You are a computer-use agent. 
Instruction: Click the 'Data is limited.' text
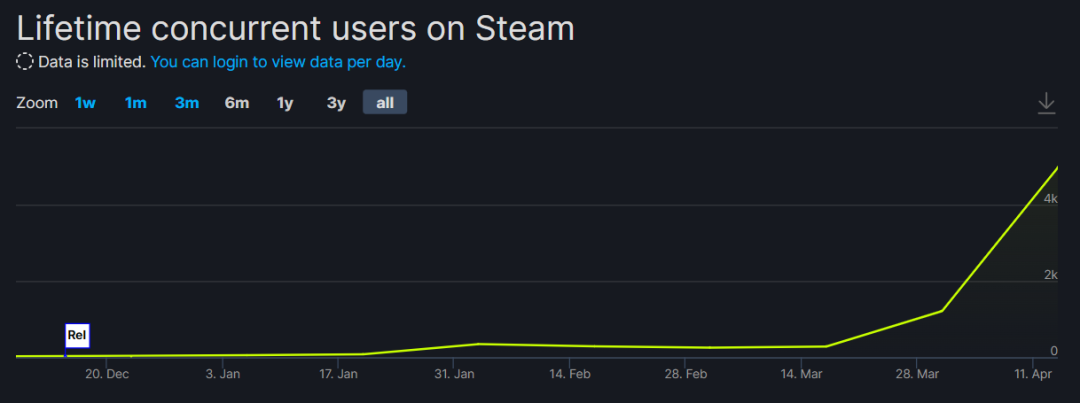(x=92, y=62)
